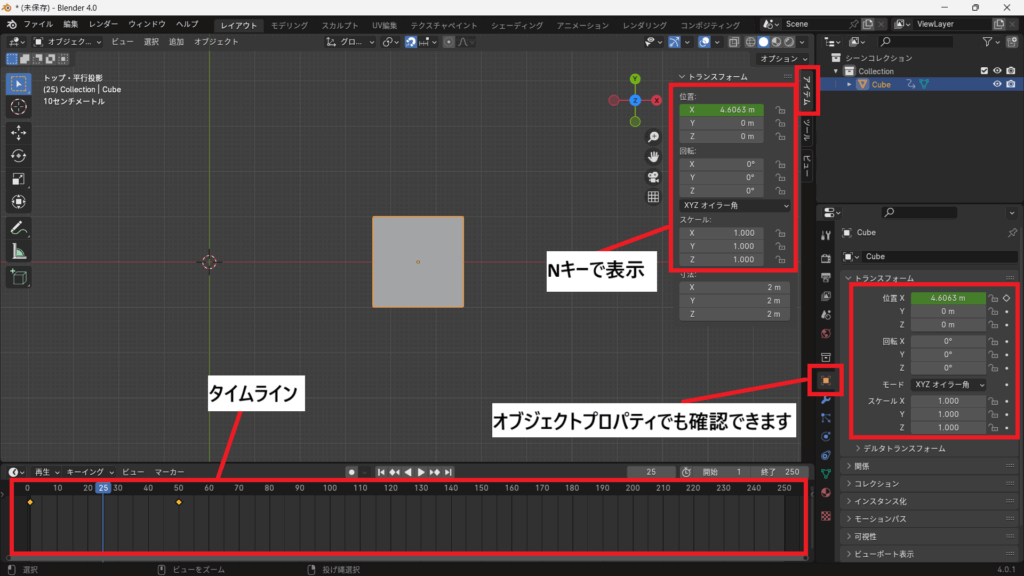The width and height of the screenshot is (1024, 576).
Task: Open the ファイル menu
Action: pyautogui.click(x=38, y=24)
